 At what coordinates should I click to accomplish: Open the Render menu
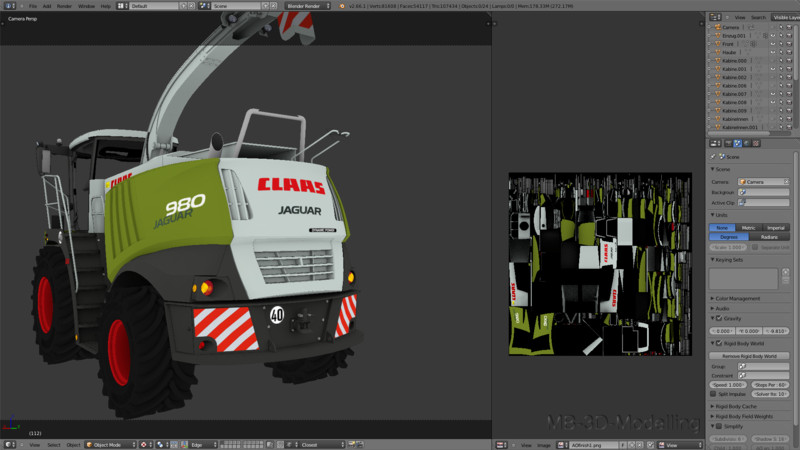click(x=64, y=6)
